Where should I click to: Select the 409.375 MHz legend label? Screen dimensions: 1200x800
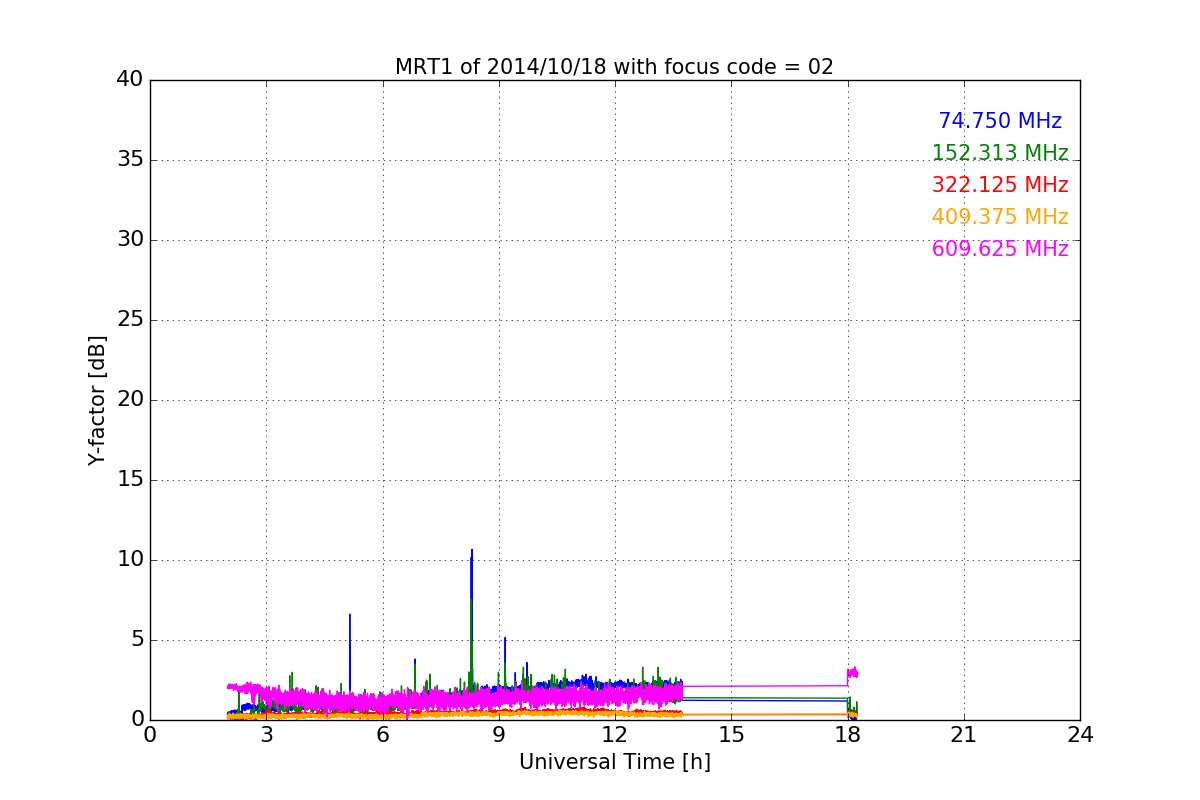pyautogui.click(x=1000, y=217)
